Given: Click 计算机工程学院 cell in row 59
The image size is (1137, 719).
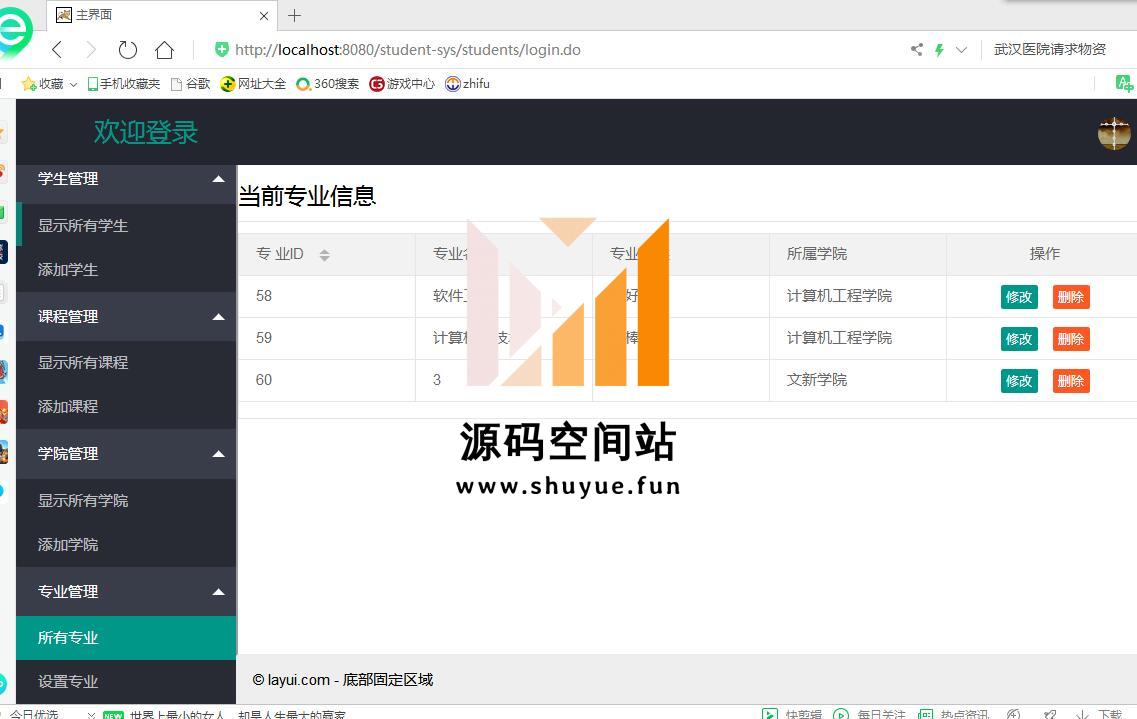Looking at the screenshot, I should tap(858, 338).
